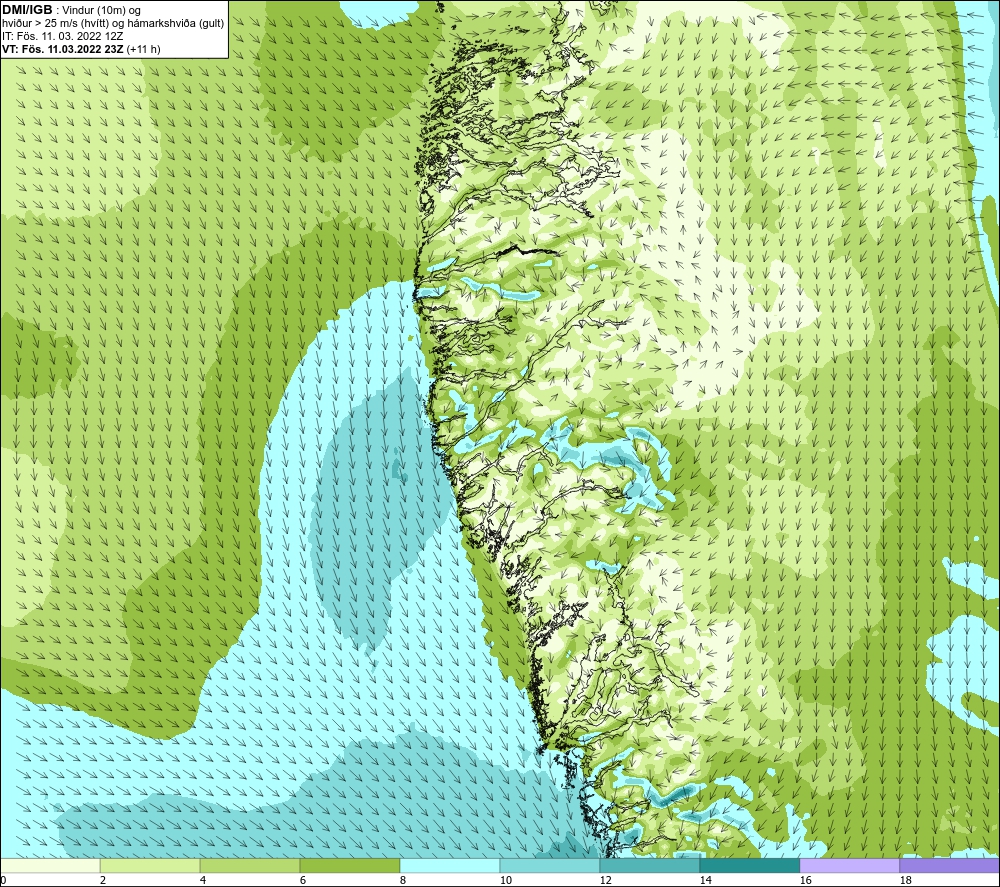Click the scale label "4"
This screenshot has height=887, width=1000.
point(203,881)
